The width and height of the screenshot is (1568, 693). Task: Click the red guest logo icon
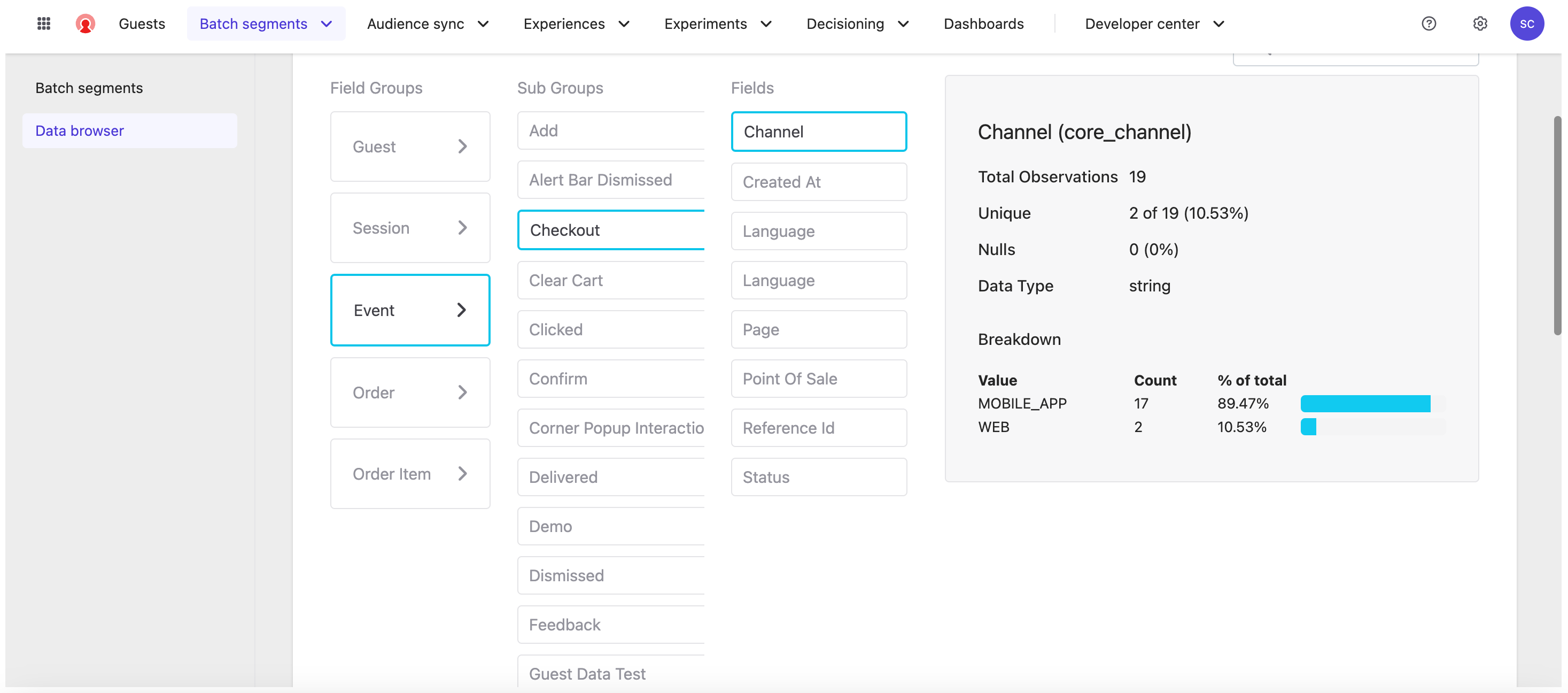(85, 24)
